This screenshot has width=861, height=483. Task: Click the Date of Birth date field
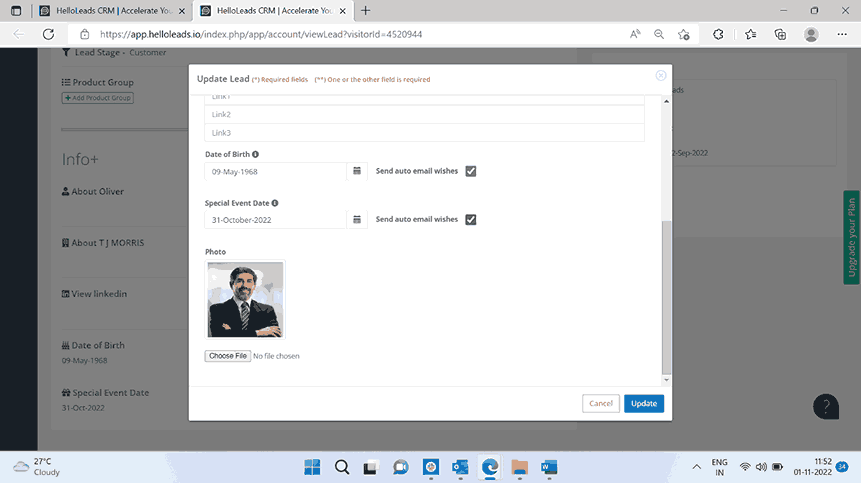click(276, 172)
